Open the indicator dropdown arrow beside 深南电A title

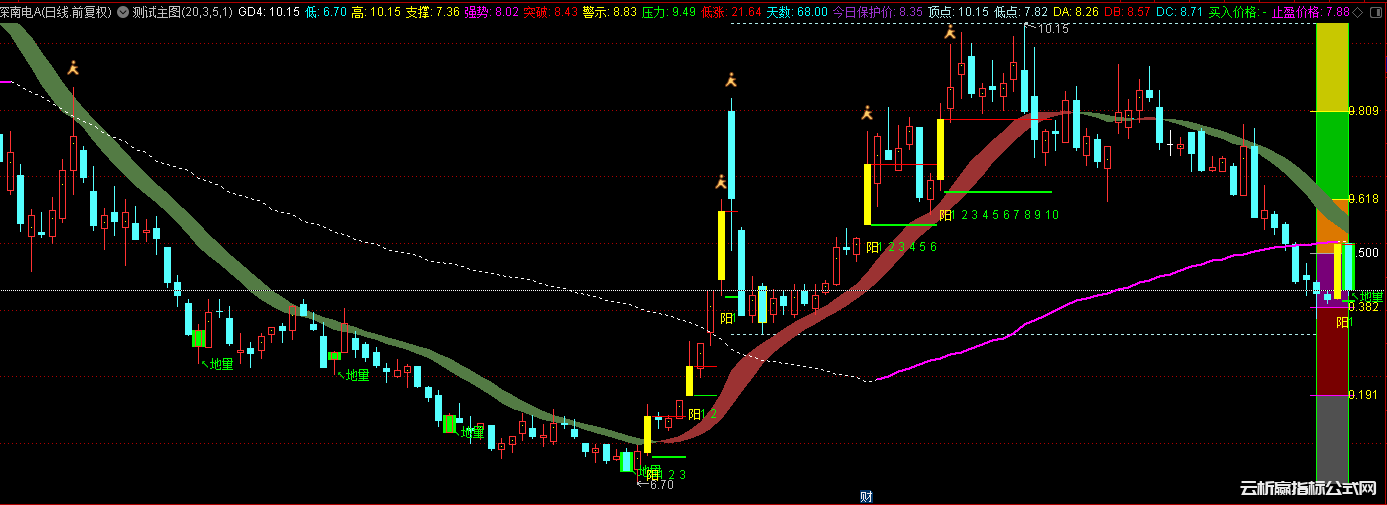pos(121,12)
